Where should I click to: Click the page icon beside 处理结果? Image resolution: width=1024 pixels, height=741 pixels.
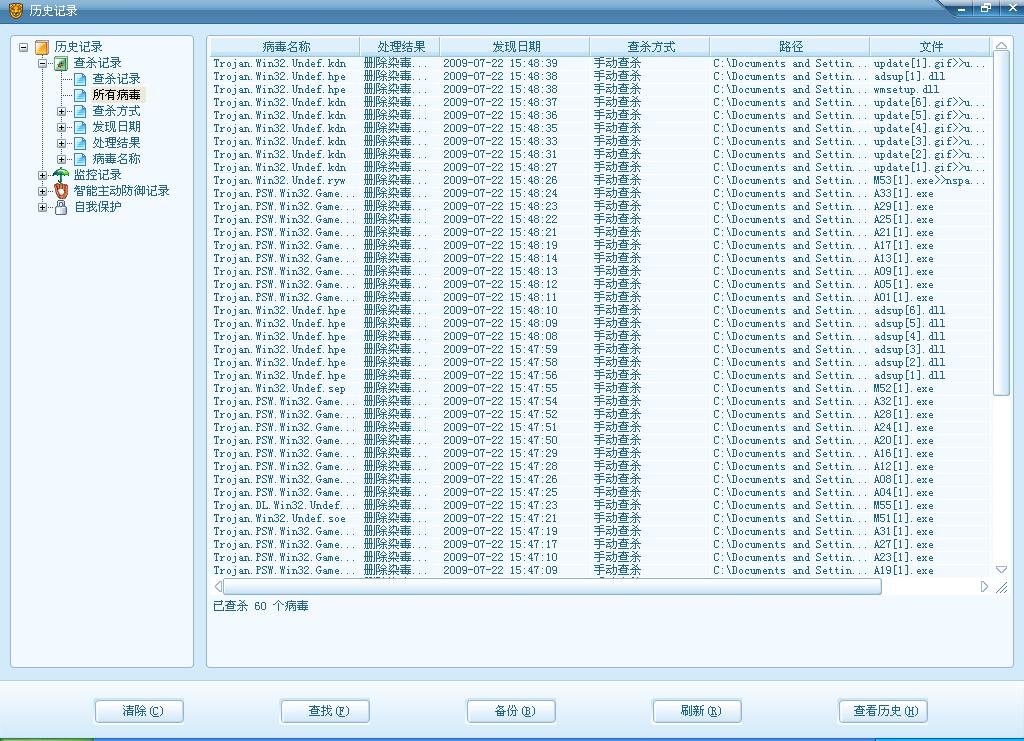[80, 143]
